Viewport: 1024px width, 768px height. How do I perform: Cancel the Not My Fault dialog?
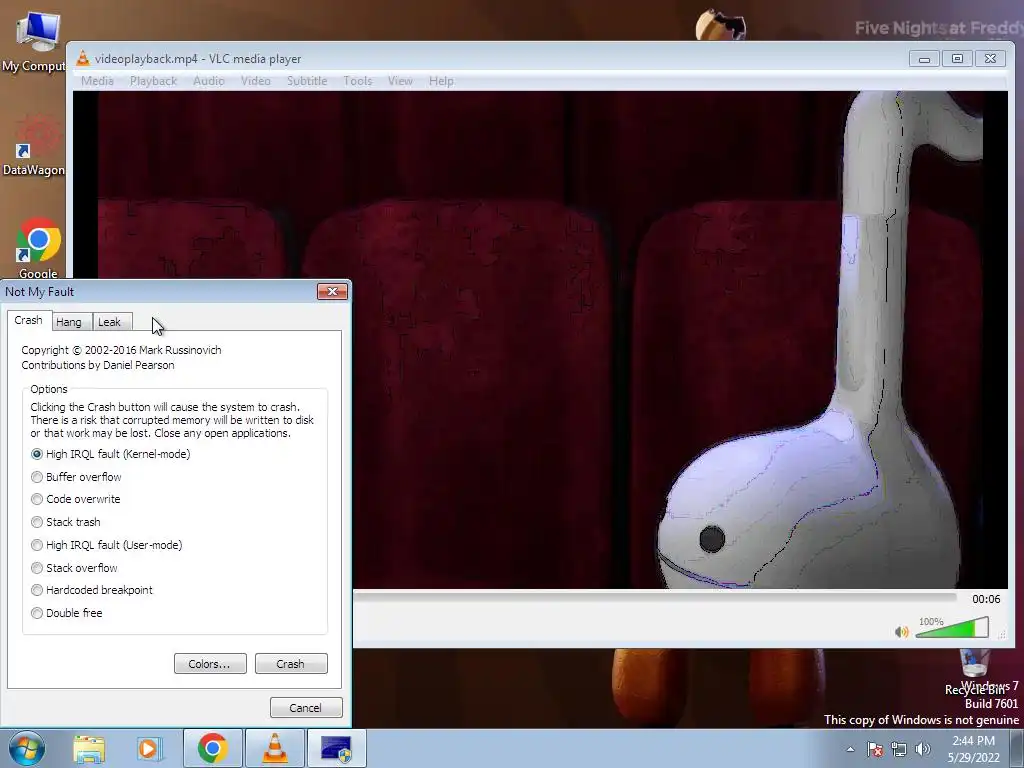306,707
